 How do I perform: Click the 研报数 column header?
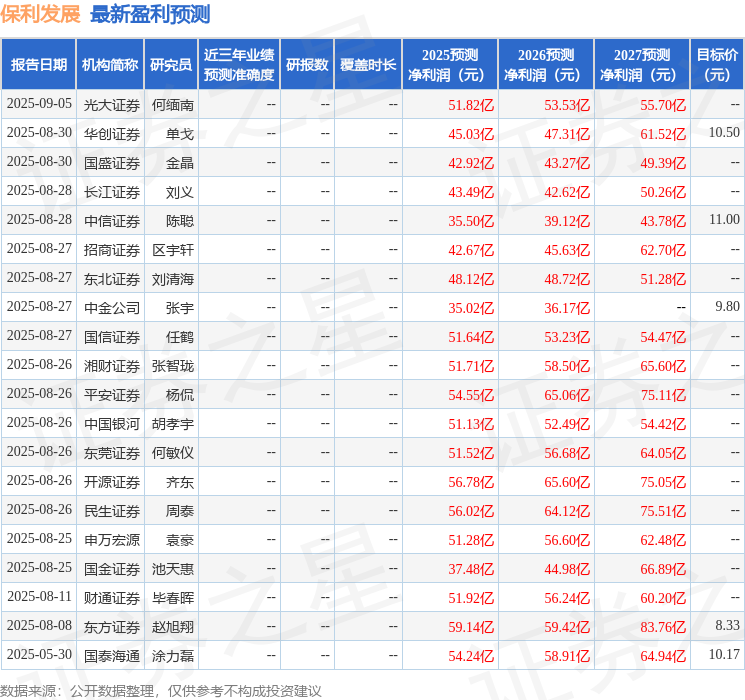tap(307, 65)
